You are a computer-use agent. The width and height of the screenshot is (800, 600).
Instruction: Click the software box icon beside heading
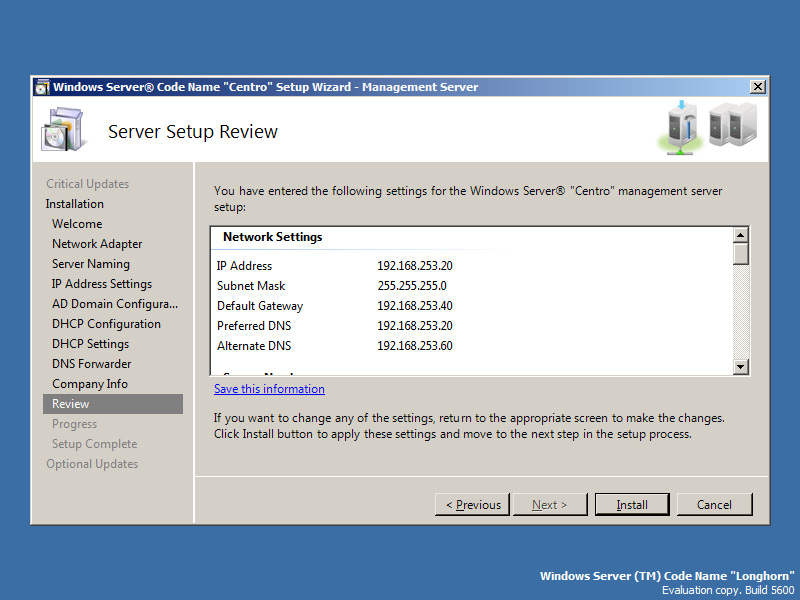pyautogui.click(x=64, y=130)
